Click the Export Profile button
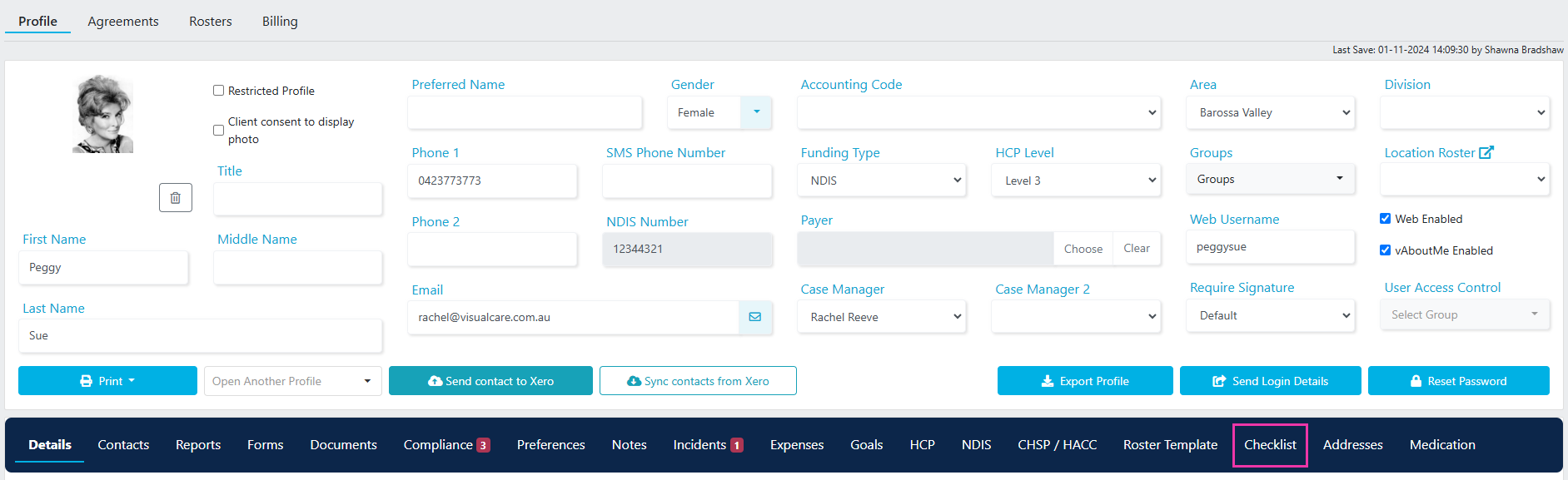The height and width of the screenshot is (480, 1568). pos(1085,381)
